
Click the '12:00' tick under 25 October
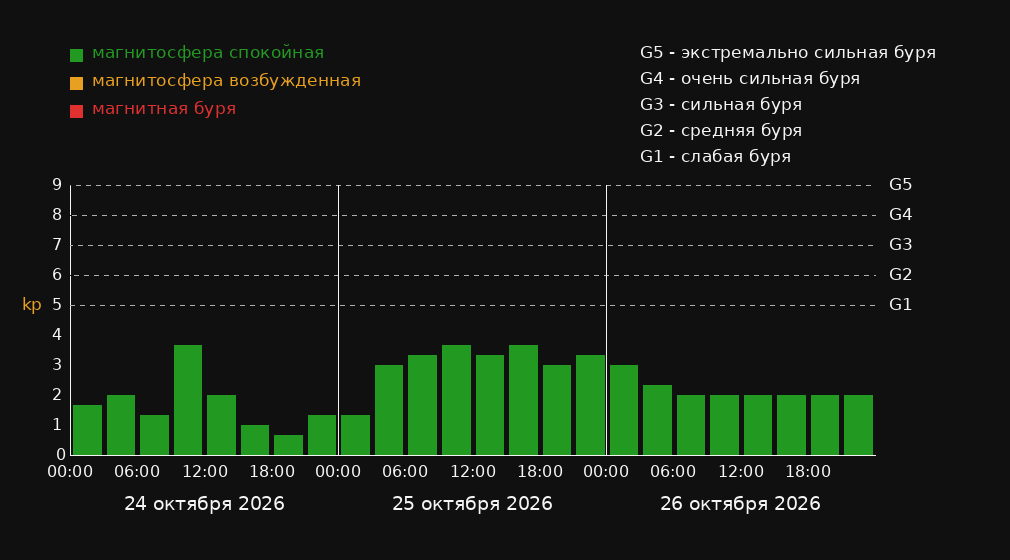473,472
